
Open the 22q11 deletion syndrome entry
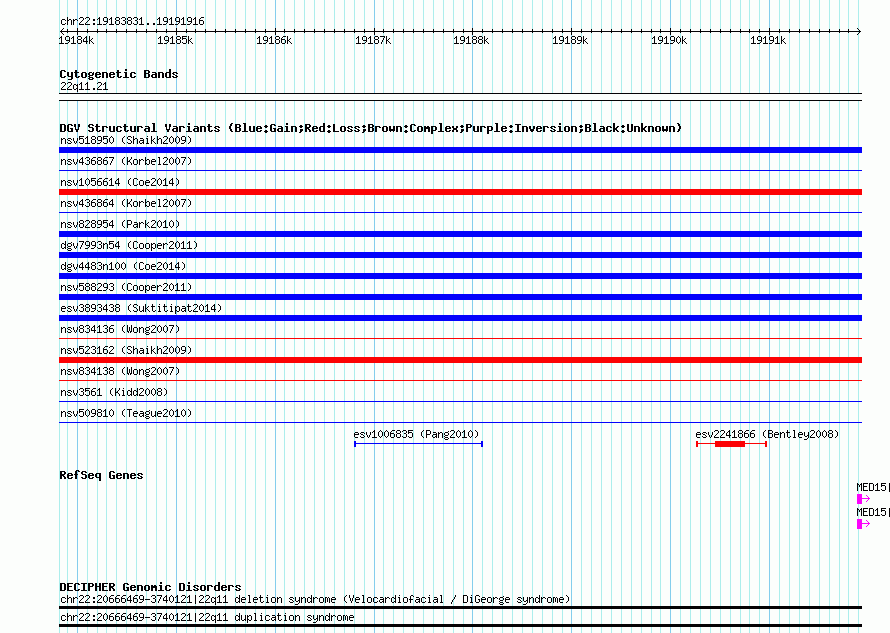[315, 599]
